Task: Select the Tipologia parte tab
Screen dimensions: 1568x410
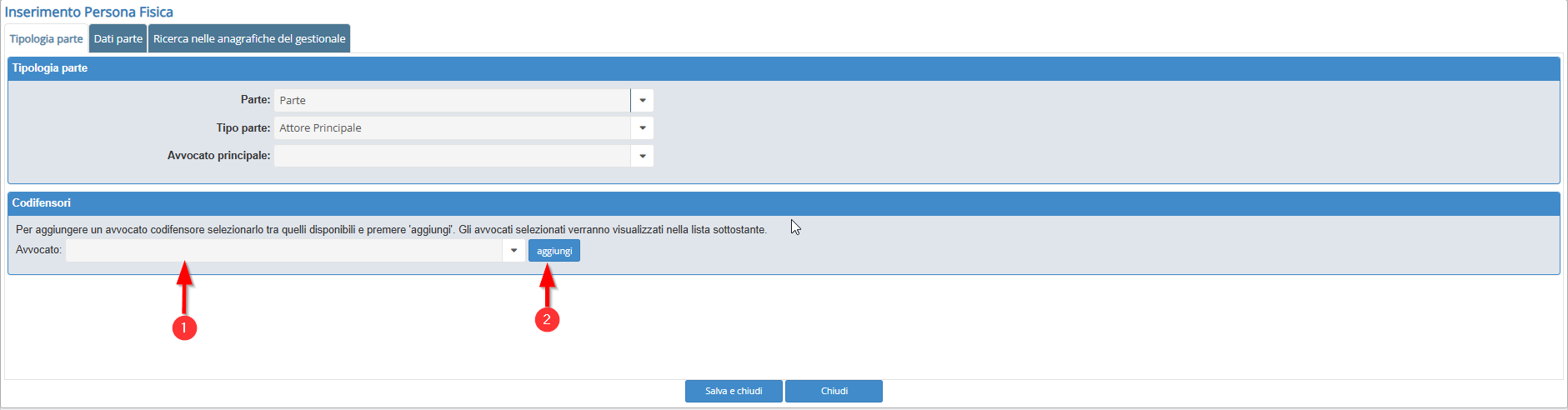Action: pyautogui.click(x=47, y=39)
